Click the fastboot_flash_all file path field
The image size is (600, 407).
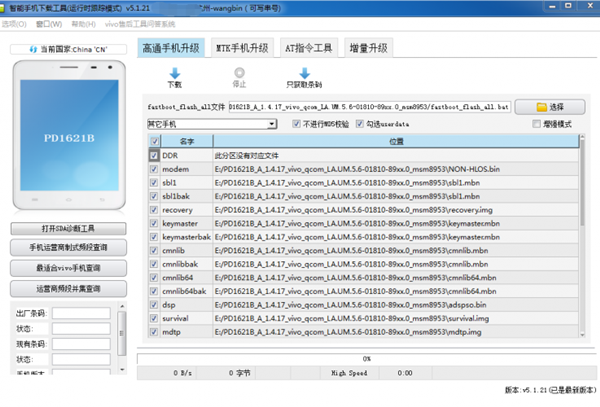[x=369, y=106]
